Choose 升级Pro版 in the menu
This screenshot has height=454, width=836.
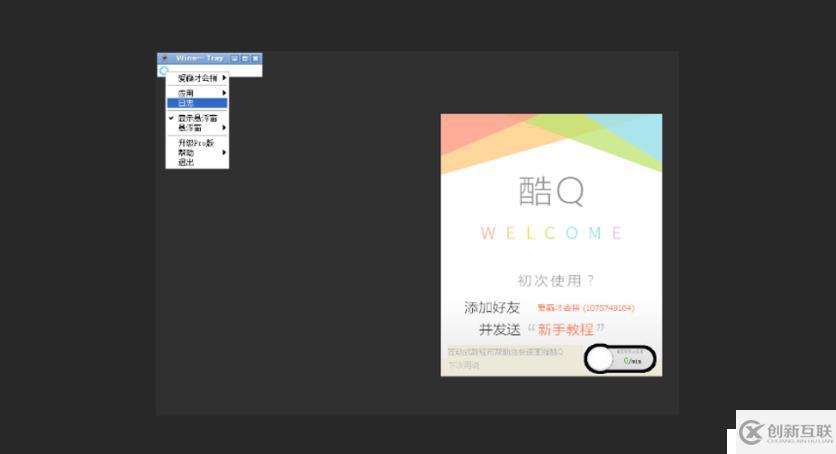(x=197, y=143)
